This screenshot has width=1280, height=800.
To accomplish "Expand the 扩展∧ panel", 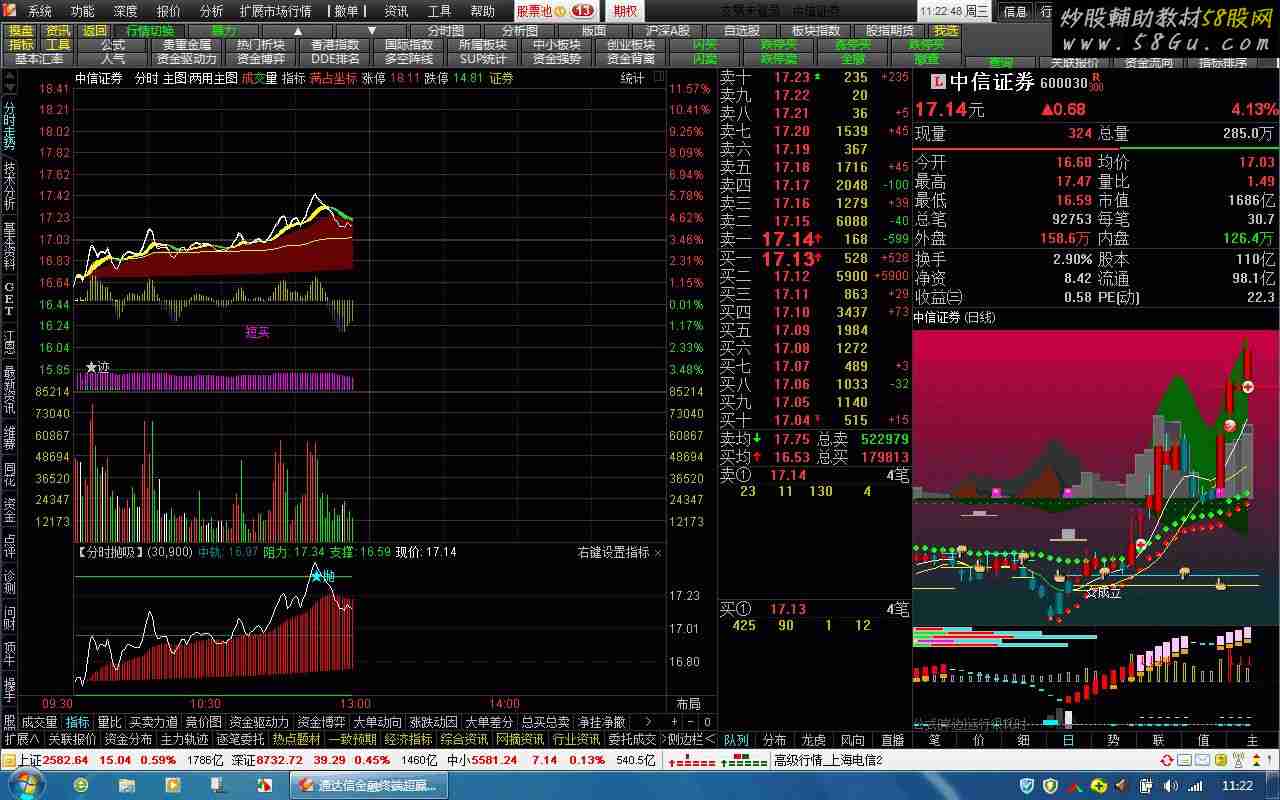I will point(22,740).
